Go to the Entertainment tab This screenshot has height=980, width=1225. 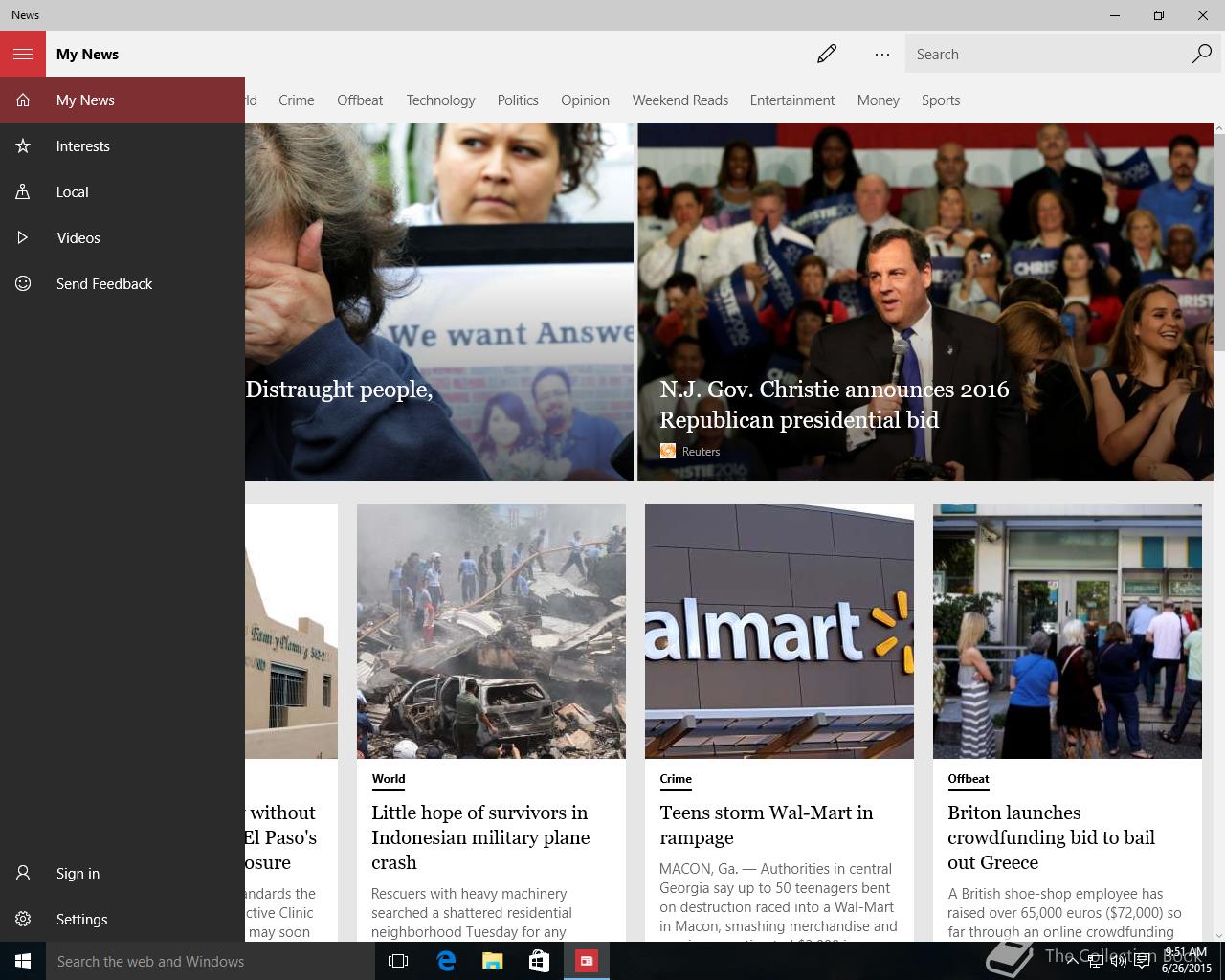[792, 100]
